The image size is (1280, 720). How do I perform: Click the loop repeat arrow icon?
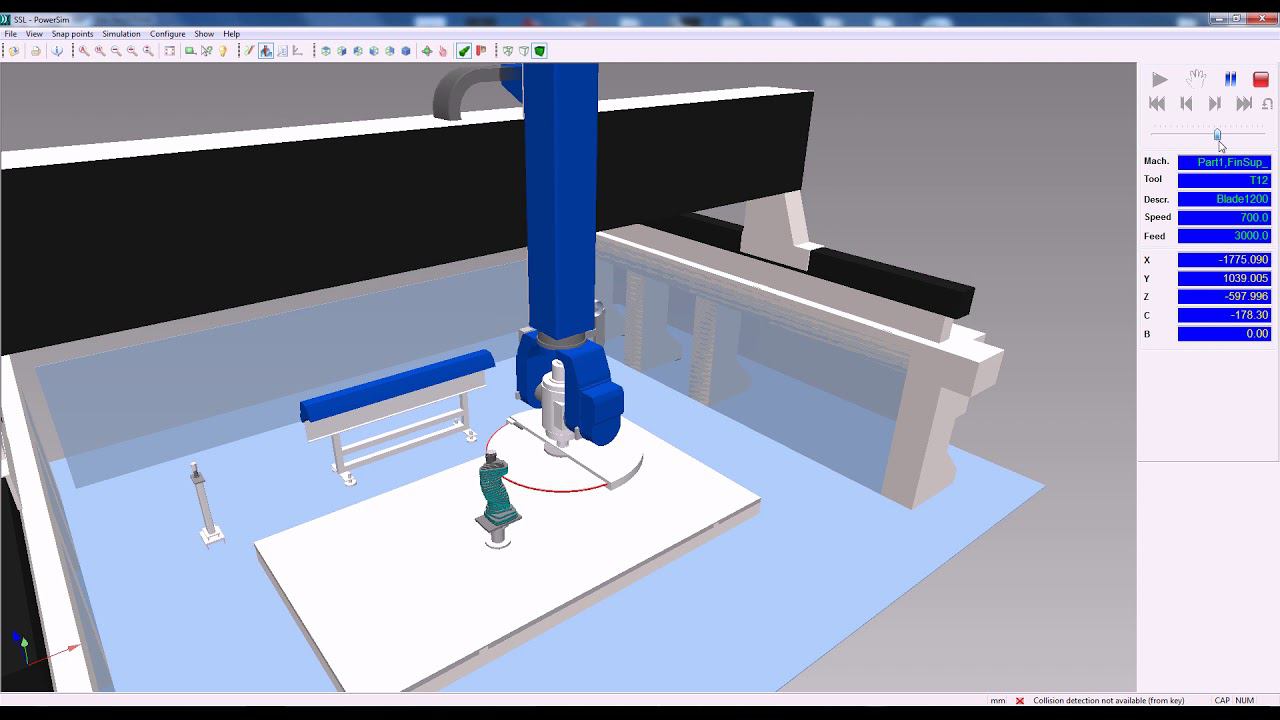click(x=1267, y=104)
